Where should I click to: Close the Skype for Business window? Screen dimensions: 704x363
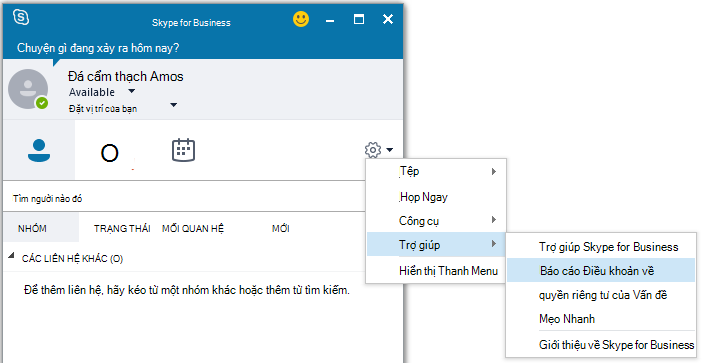[x=388, y=19]
